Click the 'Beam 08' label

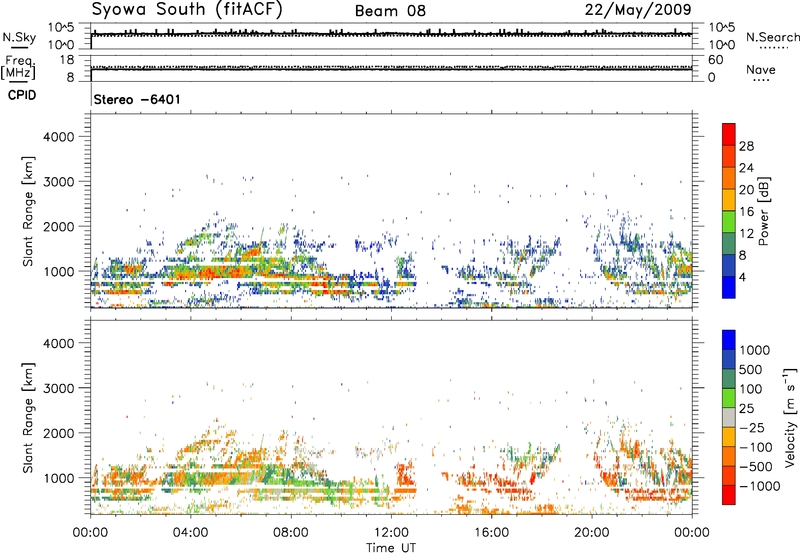pyautogui.click(x=390, y=11)
